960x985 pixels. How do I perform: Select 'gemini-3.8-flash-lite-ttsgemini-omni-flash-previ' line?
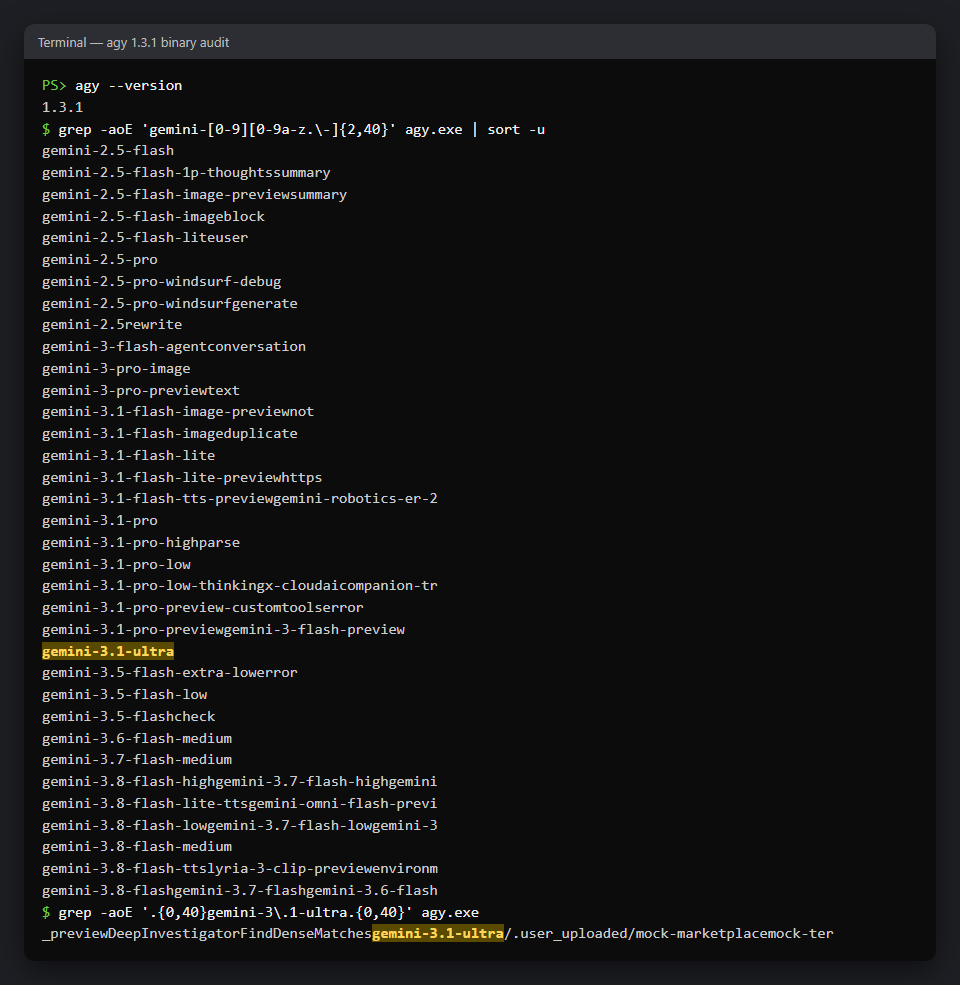pos(240,803)
